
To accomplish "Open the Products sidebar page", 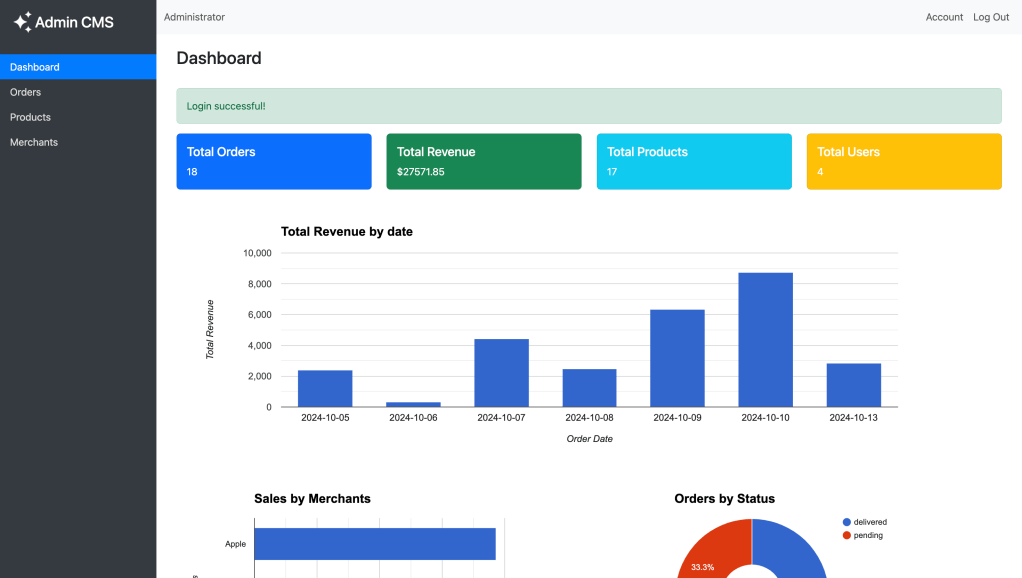I will pos(30,117).
